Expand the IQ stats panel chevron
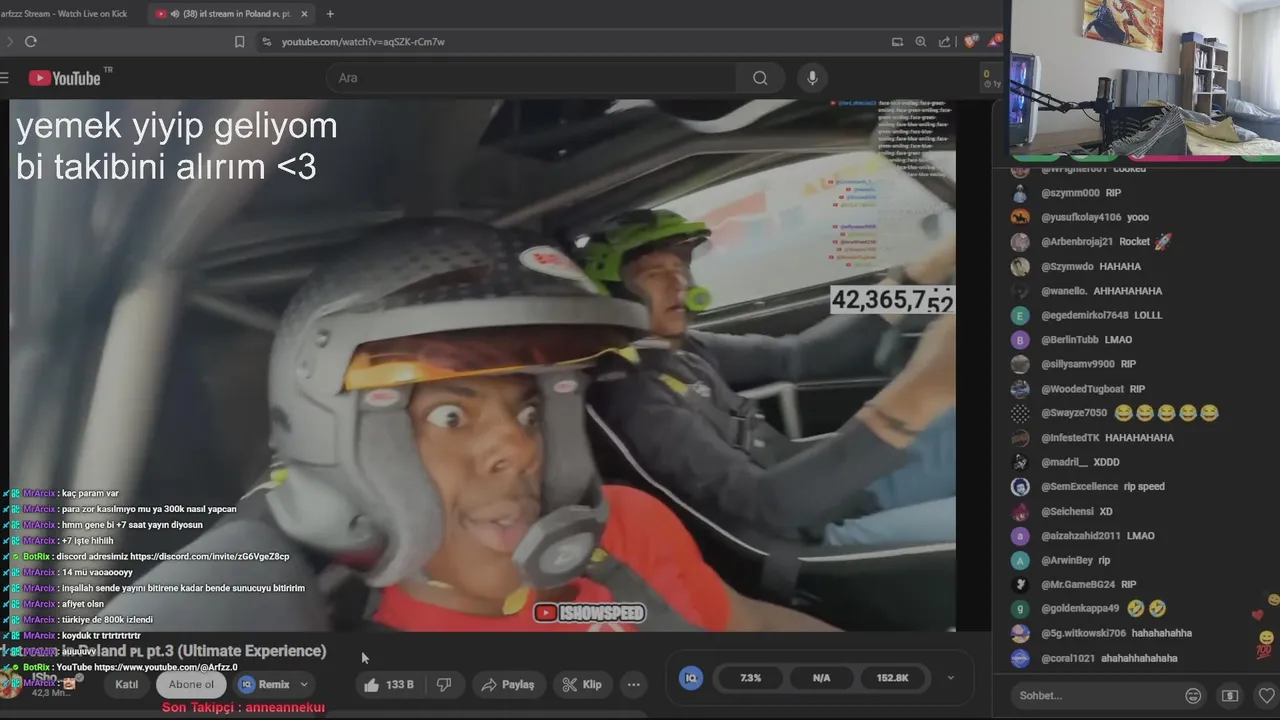Image resolution: width=1280 pixels, height=720 pixels. tap(950, 678)
